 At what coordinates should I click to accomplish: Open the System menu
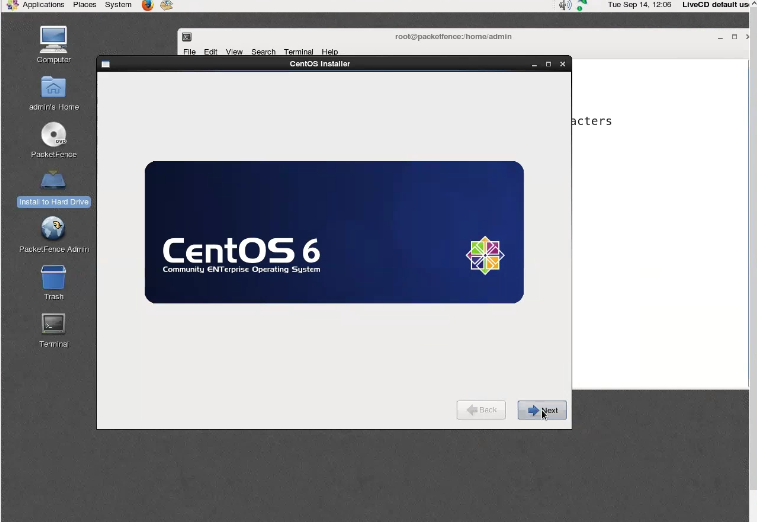click(118, 5)
